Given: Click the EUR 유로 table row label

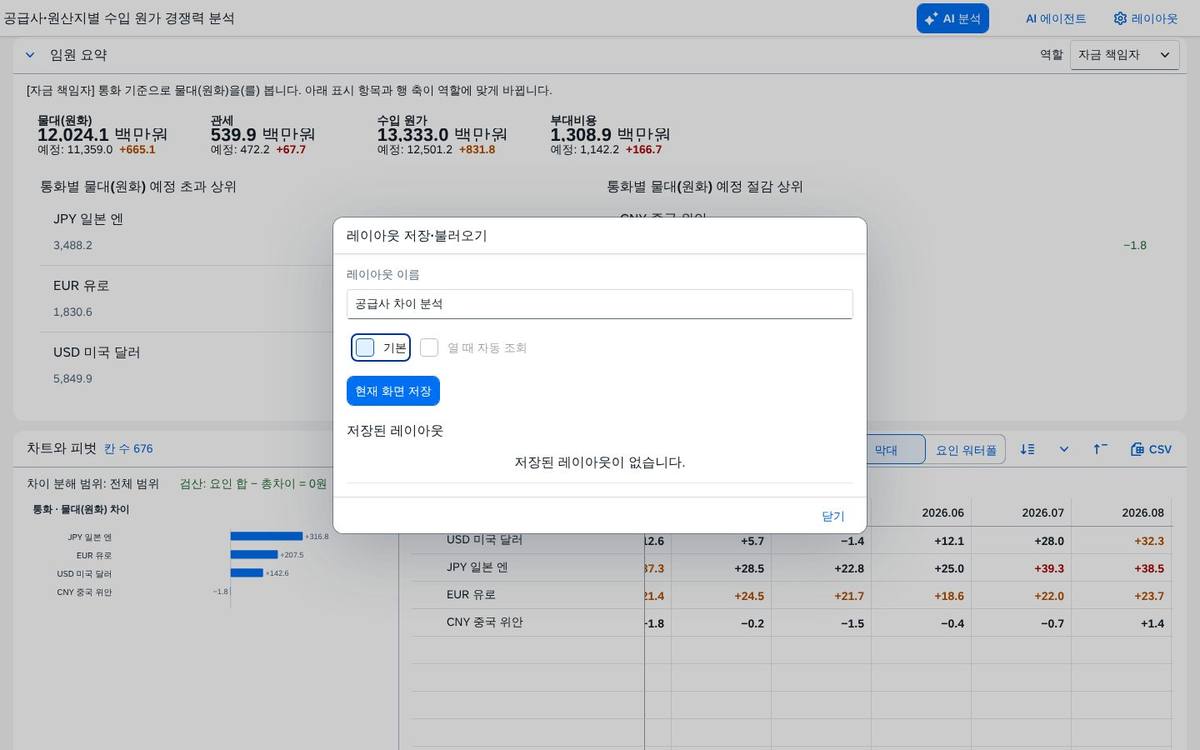Looking at the screenshot, I should 471,595.
